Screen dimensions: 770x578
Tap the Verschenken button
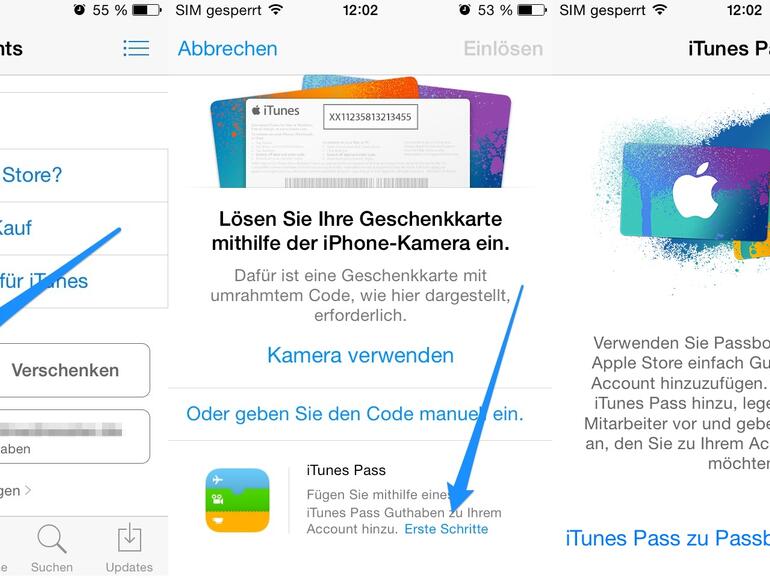(x=65, y=370)
